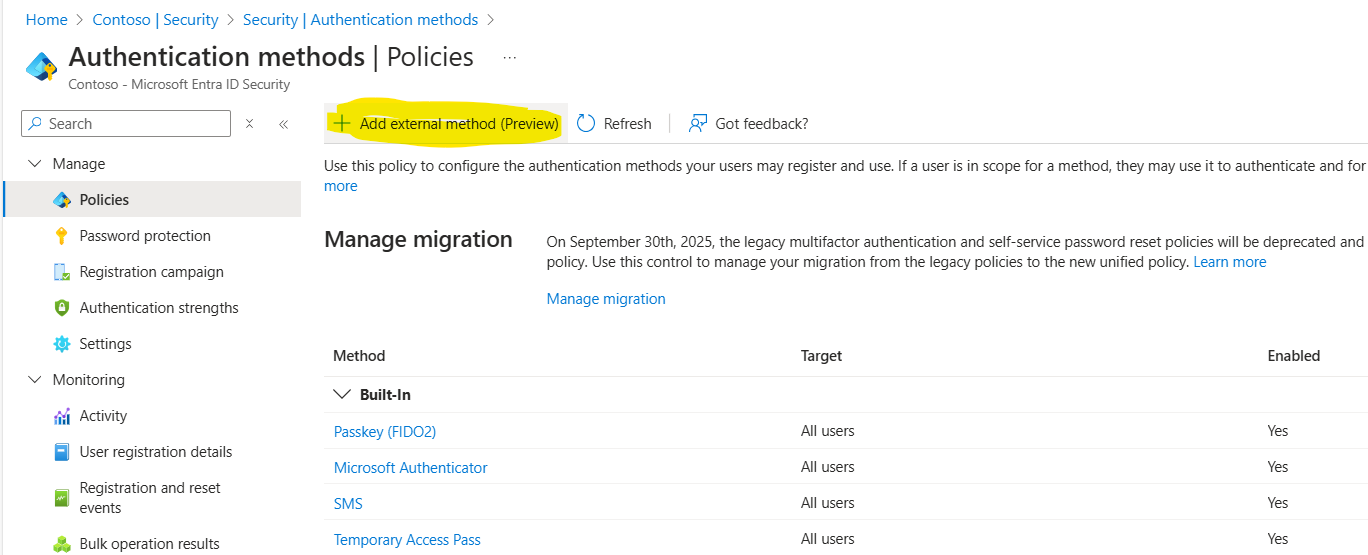This screenshot has height=555, width=1368.
Task: Click inside the sidebar Search field
Action: point(126,124)
